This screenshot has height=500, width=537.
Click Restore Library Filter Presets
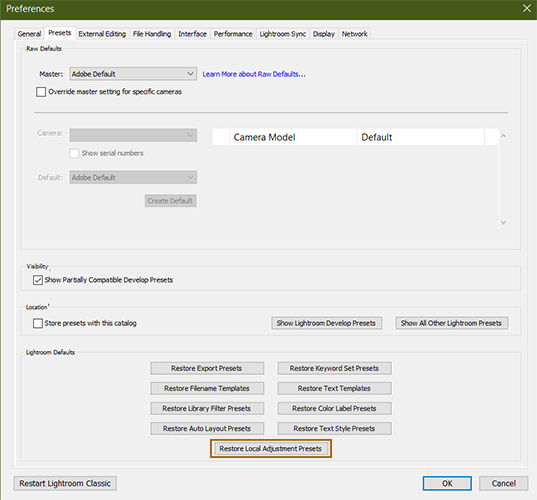(x=207, y=408)
